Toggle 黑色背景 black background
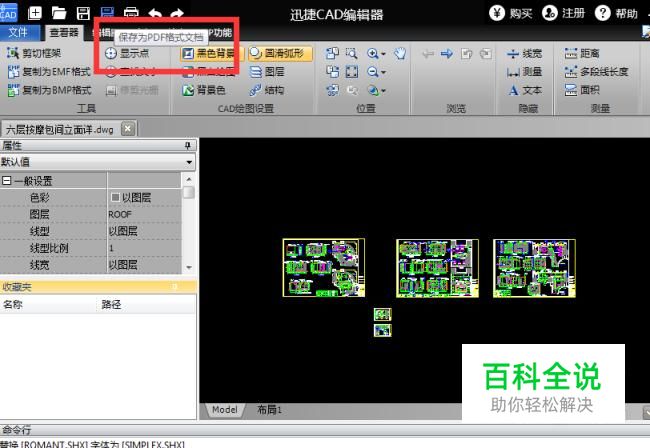The image size is (650, 448). [212, 53]
